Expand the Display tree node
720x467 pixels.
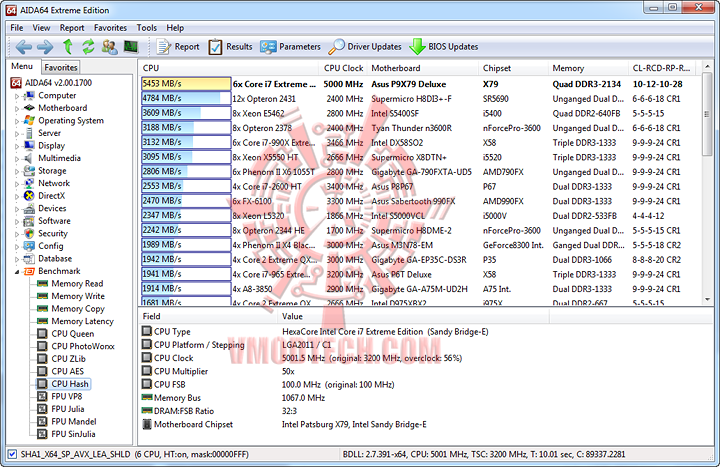[17, 146]
